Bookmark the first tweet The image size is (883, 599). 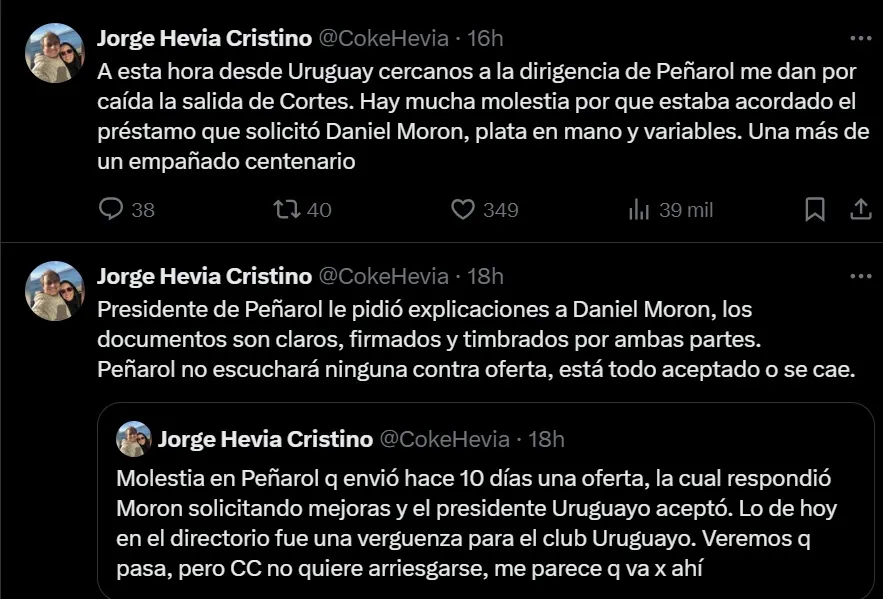pyautogui.click(x=815, y=209)
